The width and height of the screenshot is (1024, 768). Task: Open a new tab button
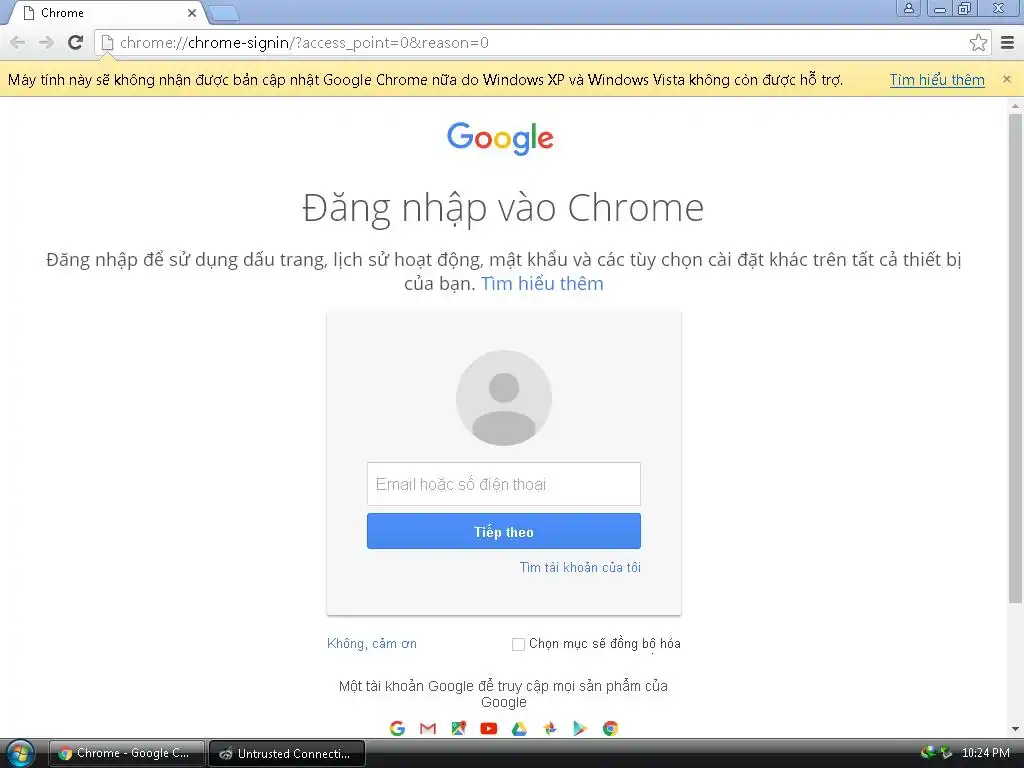click(224, 13)
